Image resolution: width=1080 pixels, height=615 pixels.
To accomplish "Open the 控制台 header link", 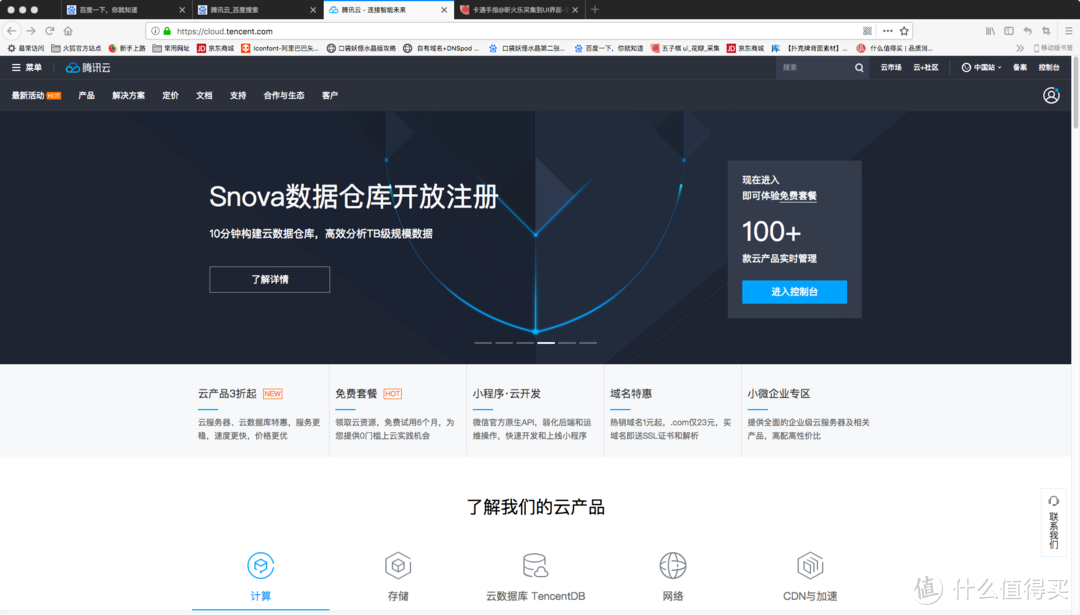I will click(1049, 67).
